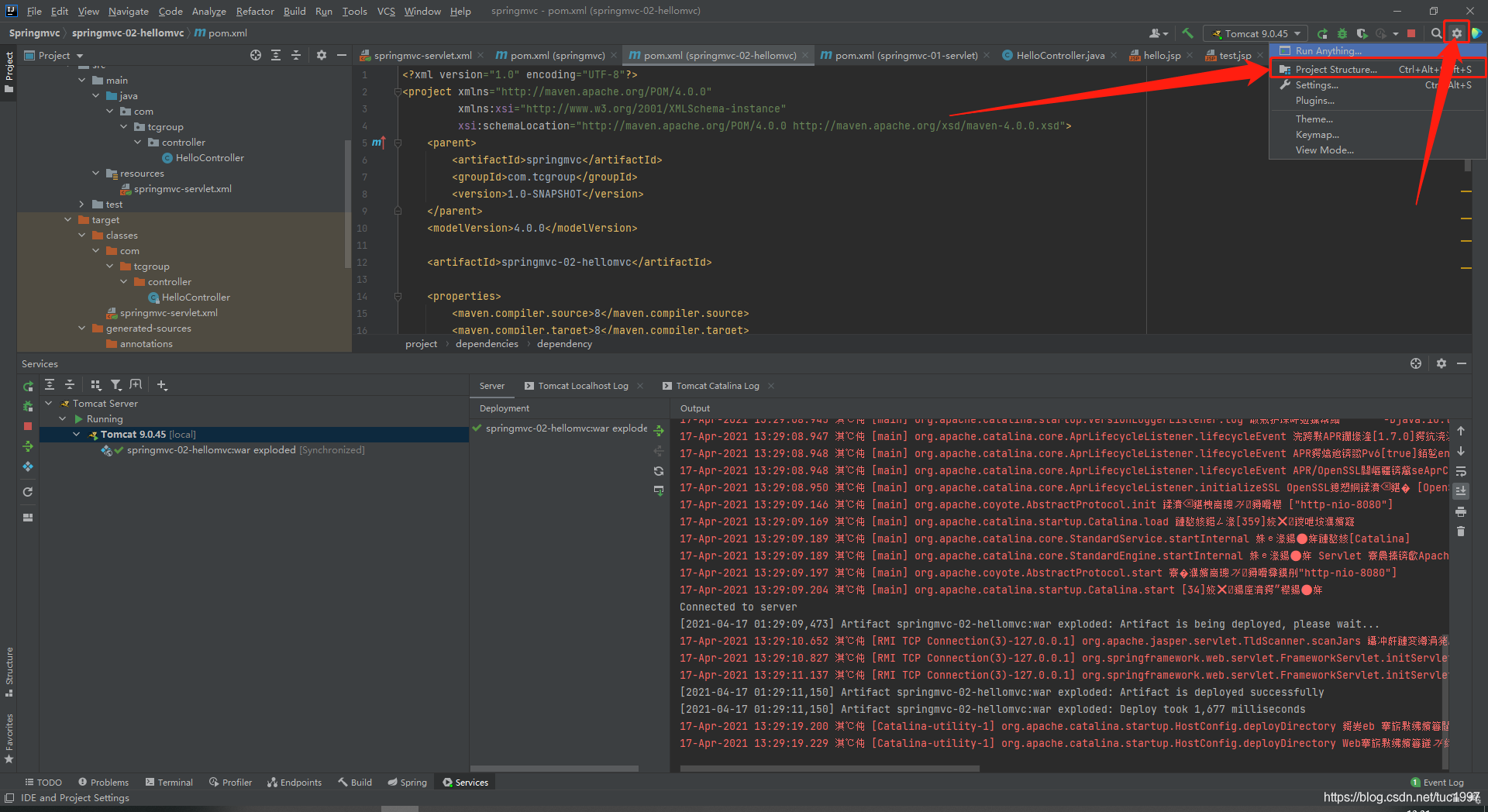Switch to the Tomcat Catalina Log tab
Screen dimensions: 1488x812
click(717, 386)
